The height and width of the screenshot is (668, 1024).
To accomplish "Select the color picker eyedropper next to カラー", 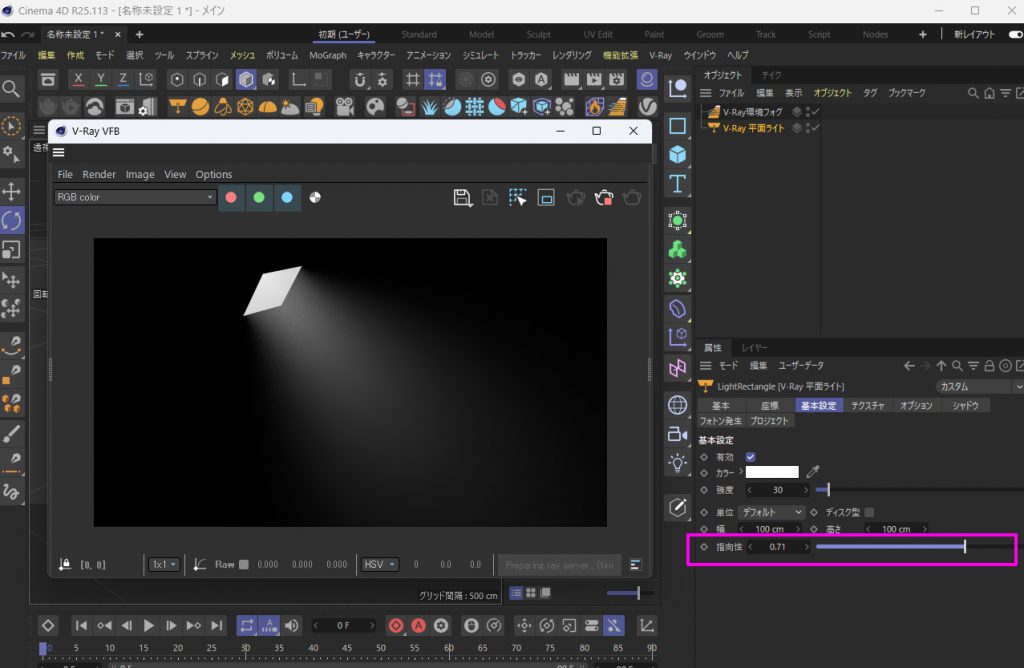I will pos(812,472).
